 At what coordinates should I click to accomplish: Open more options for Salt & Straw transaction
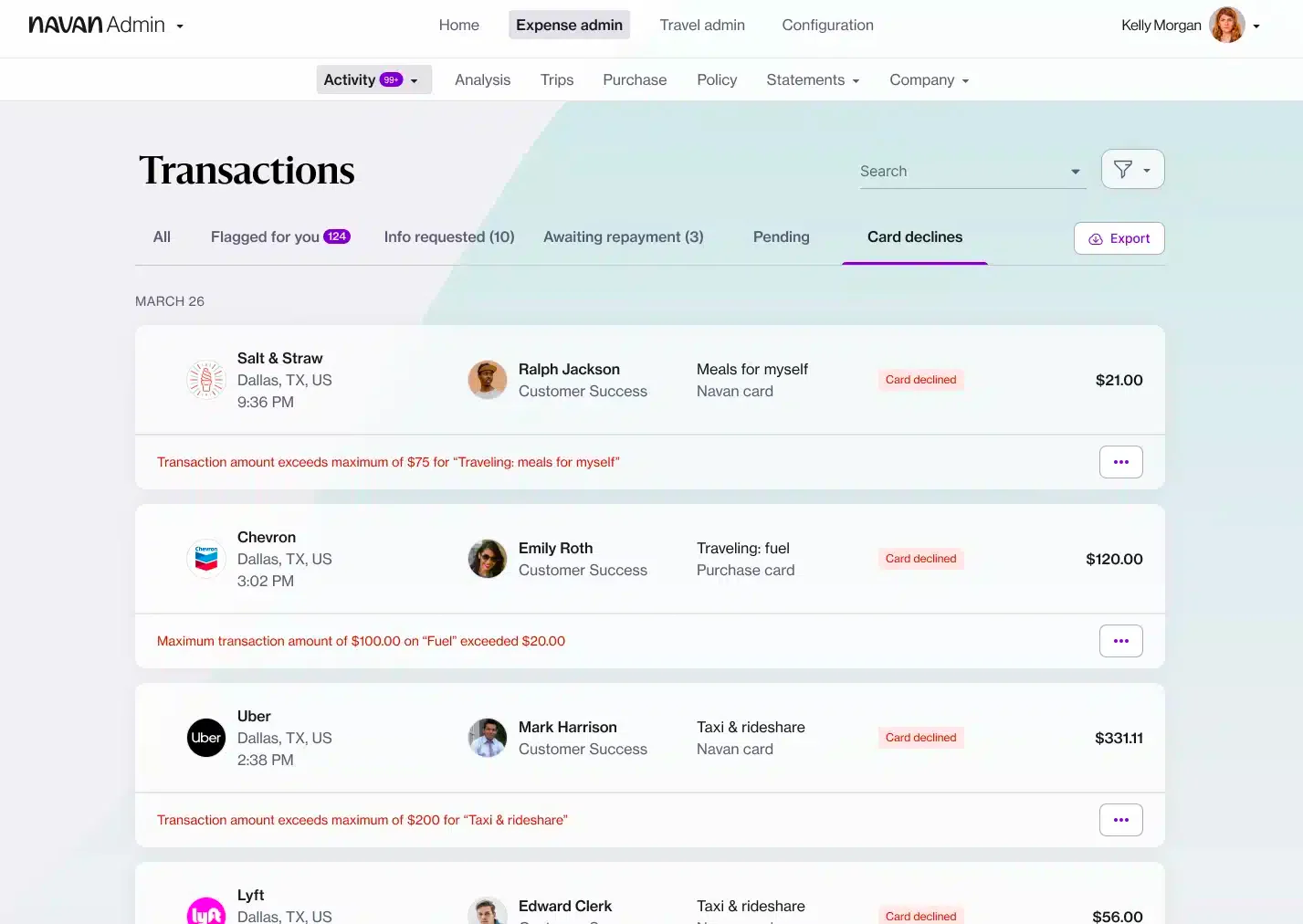tap(1121, 462)
